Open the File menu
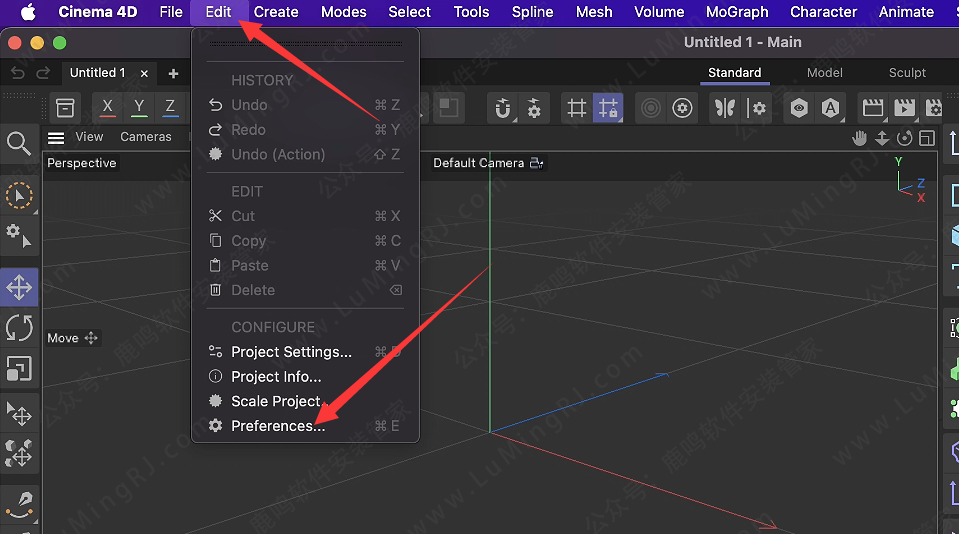The width and height of the screenshot is (959, 534). point(171,12)
